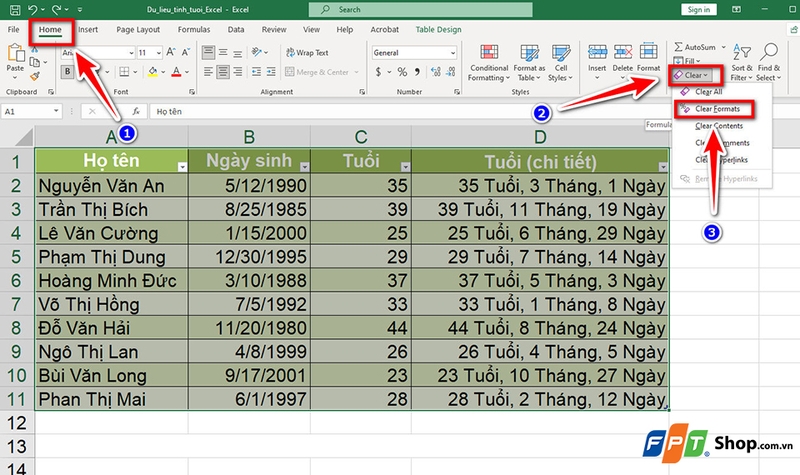Click the Delete cells icon

pyautogui.click(x=622, y=52)
